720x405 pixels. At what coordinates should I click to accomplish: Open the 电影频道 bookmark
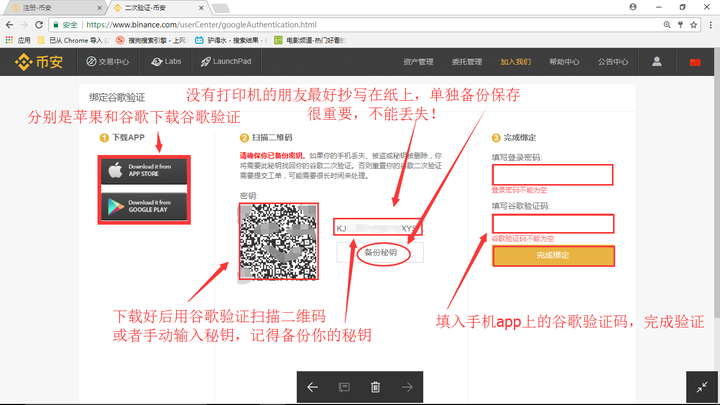click(309, 40)
